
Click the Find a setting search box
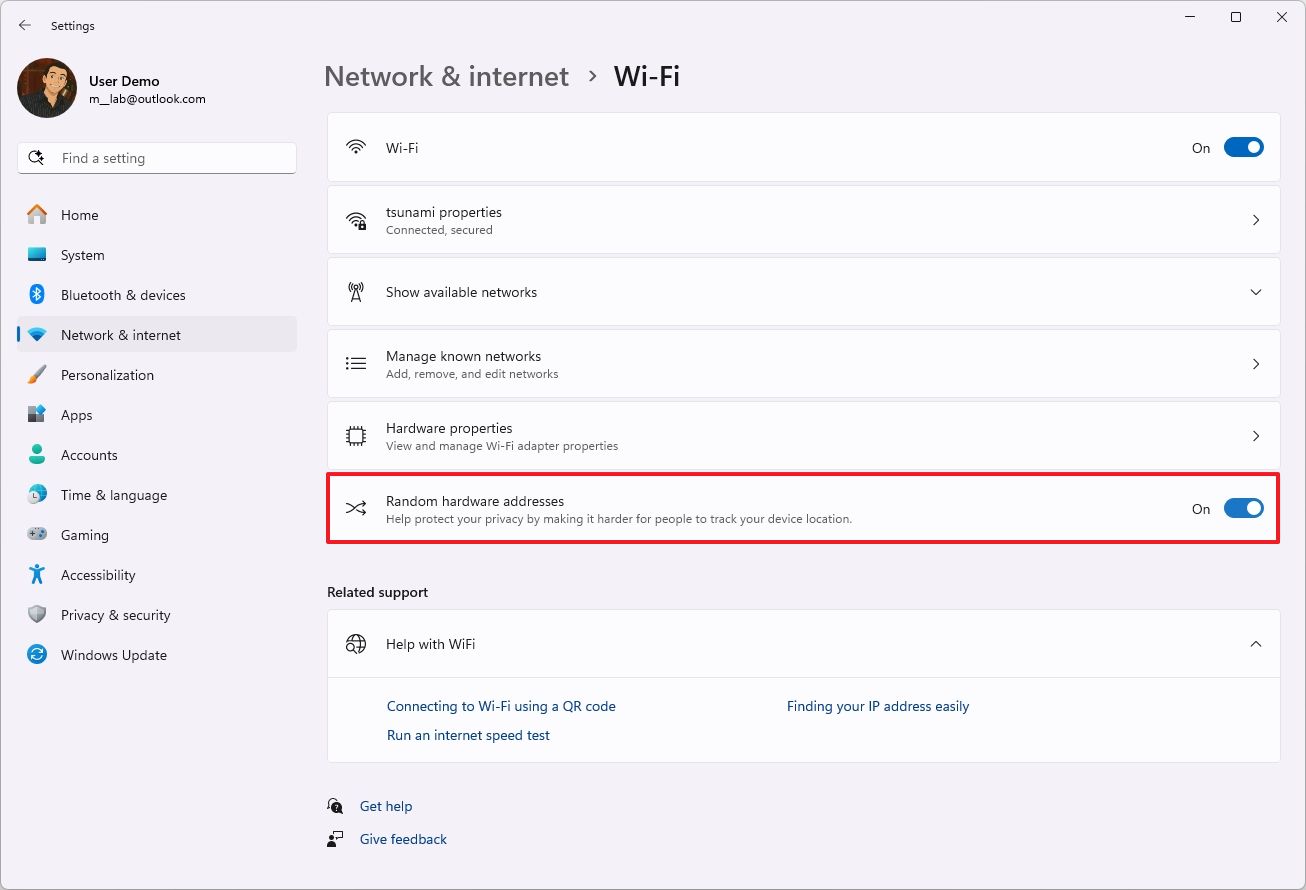[x=157, y=157]
